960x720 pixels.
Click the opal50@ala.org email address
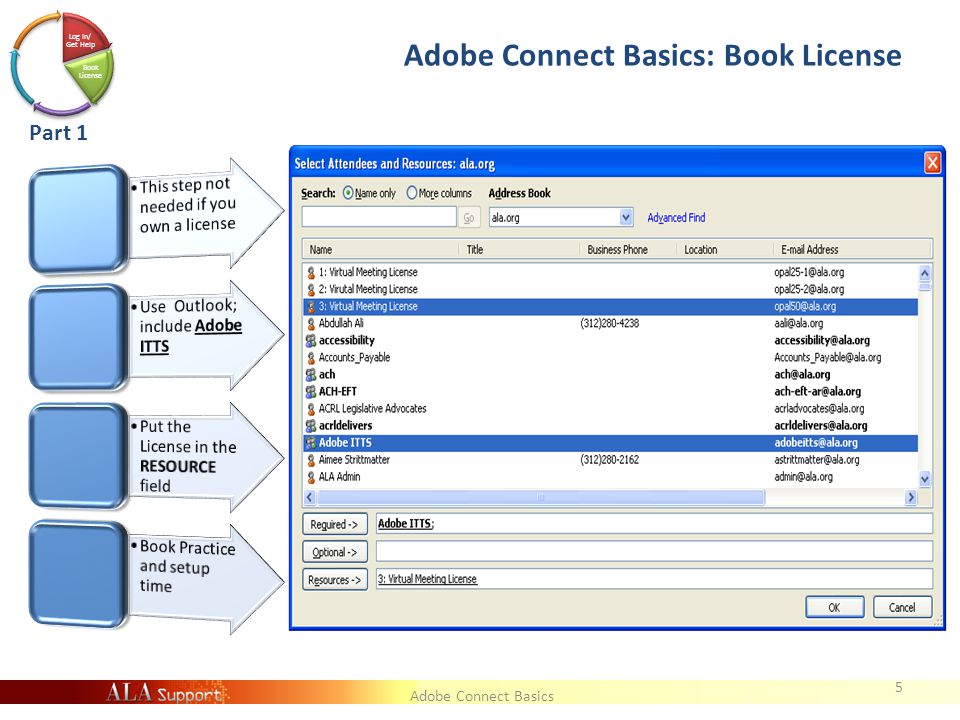(x=804, y=307)
